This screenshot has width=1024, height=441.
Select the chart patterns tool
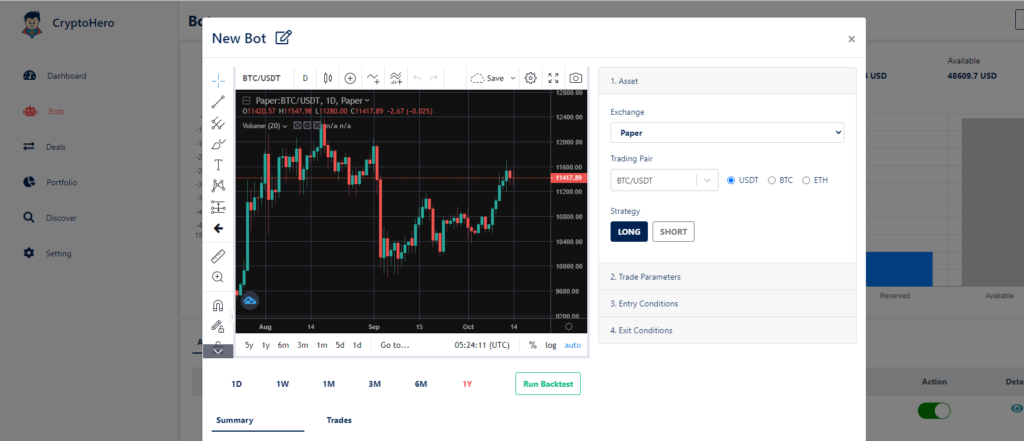(218, 186)
